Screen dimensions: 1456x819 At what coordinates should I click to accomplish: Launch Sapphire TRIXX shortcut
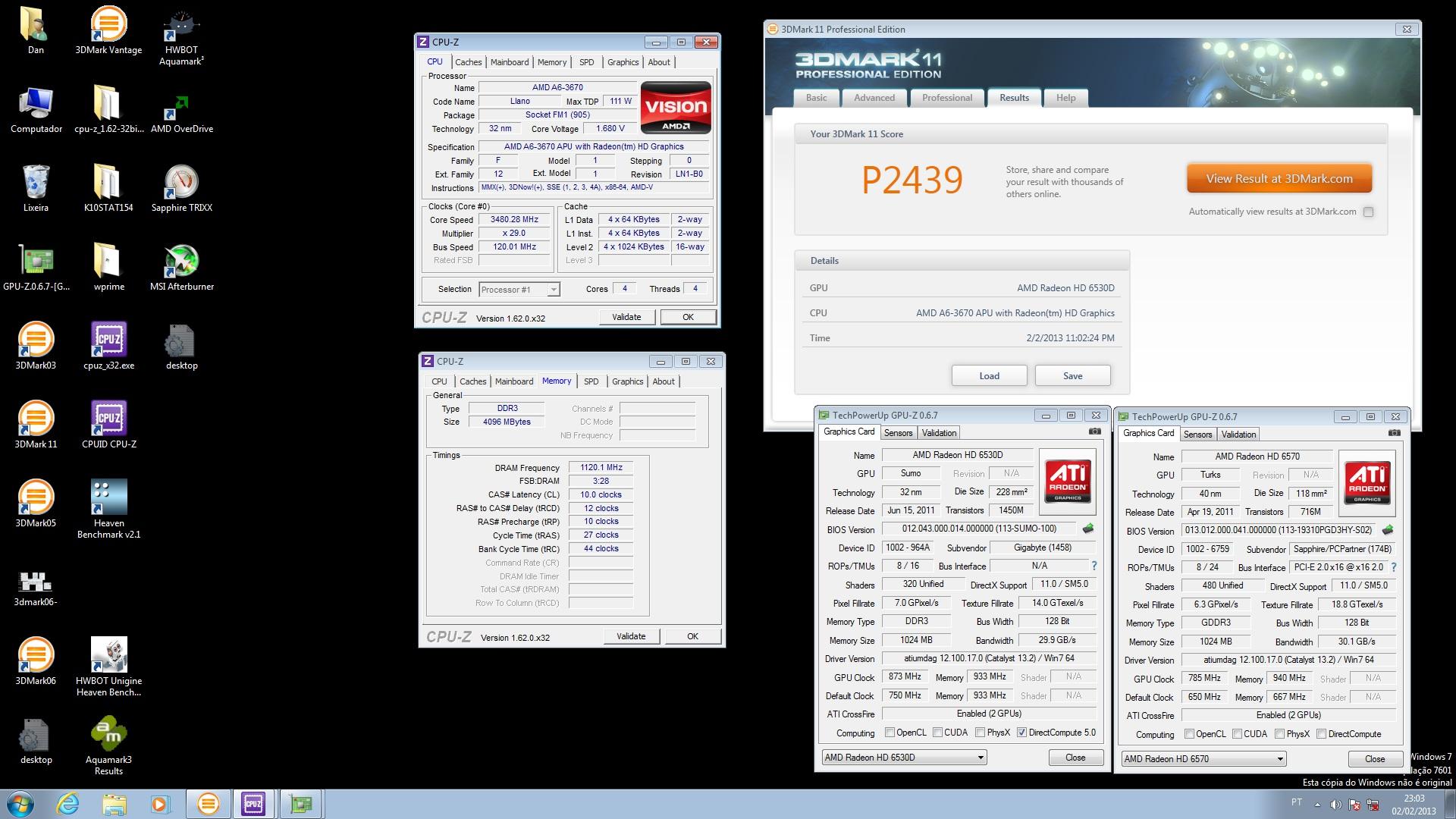click(181, 188)
